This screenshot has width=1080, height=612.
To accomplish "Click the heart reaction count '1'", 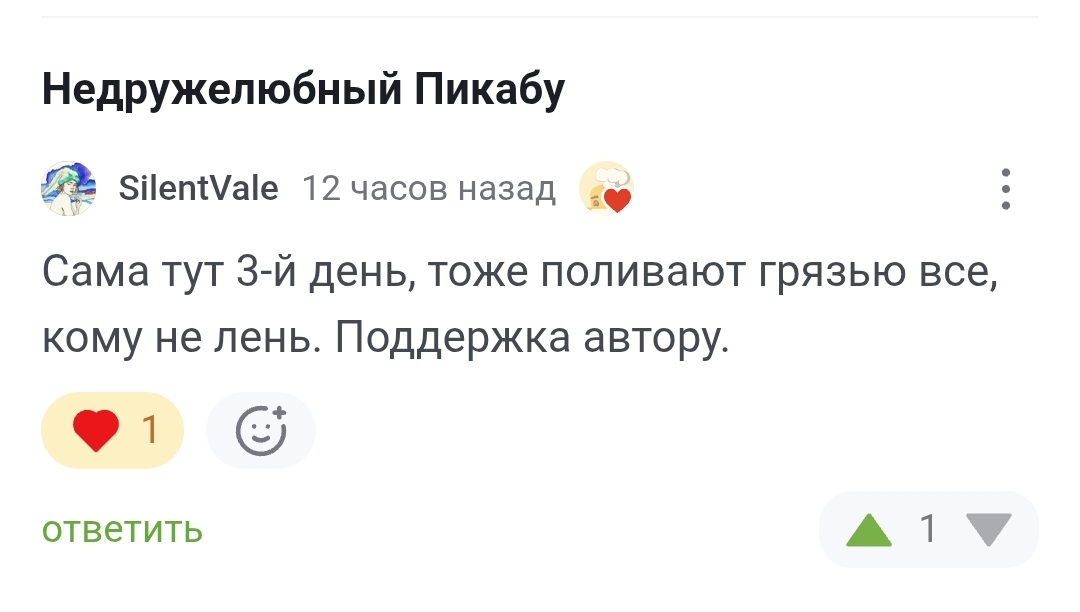I will [150, 431].
